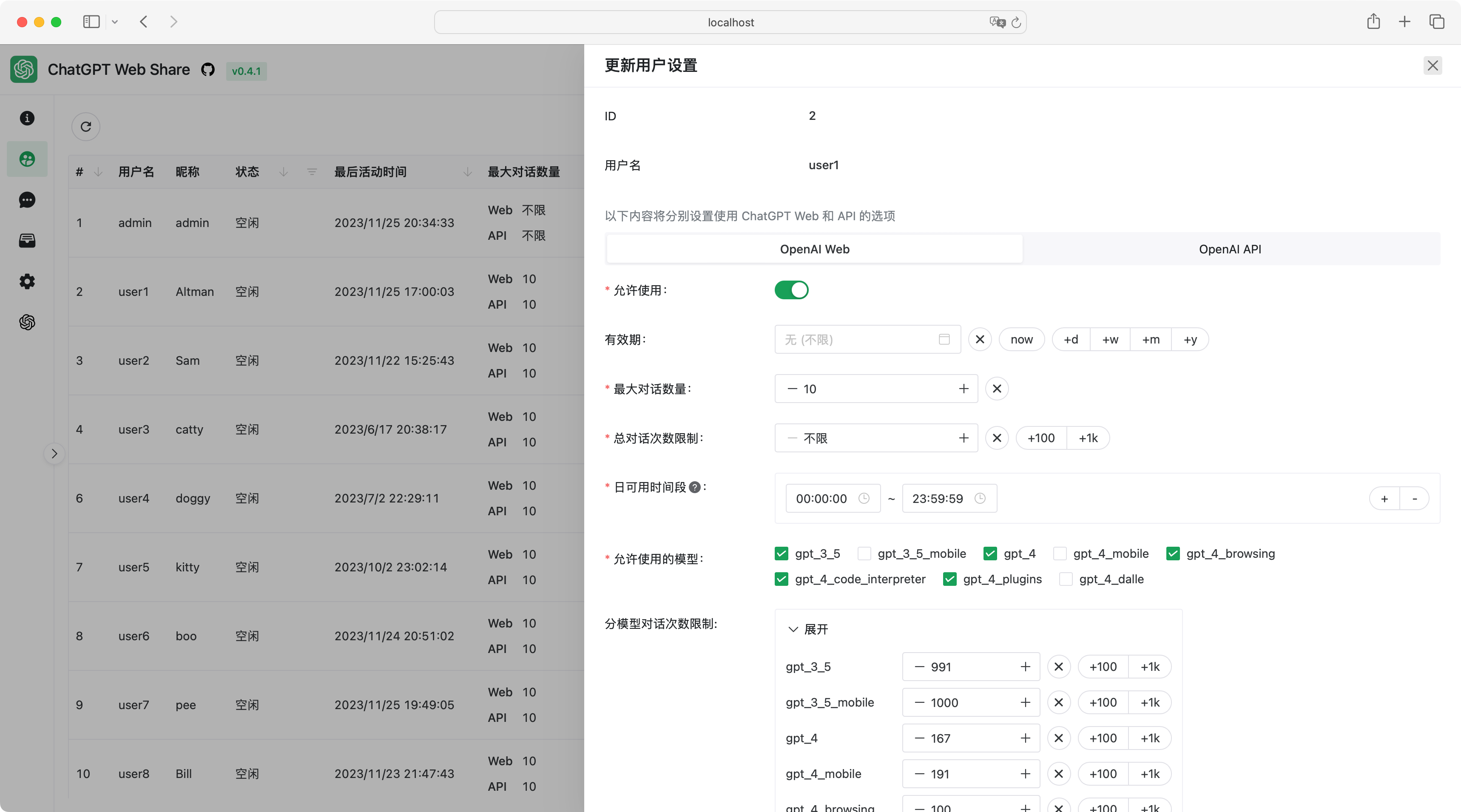Clear the gpt_4_mobile limit with X
Image resolution: width=1461 pixels, height=812 pixels.
pos(1058,773)
